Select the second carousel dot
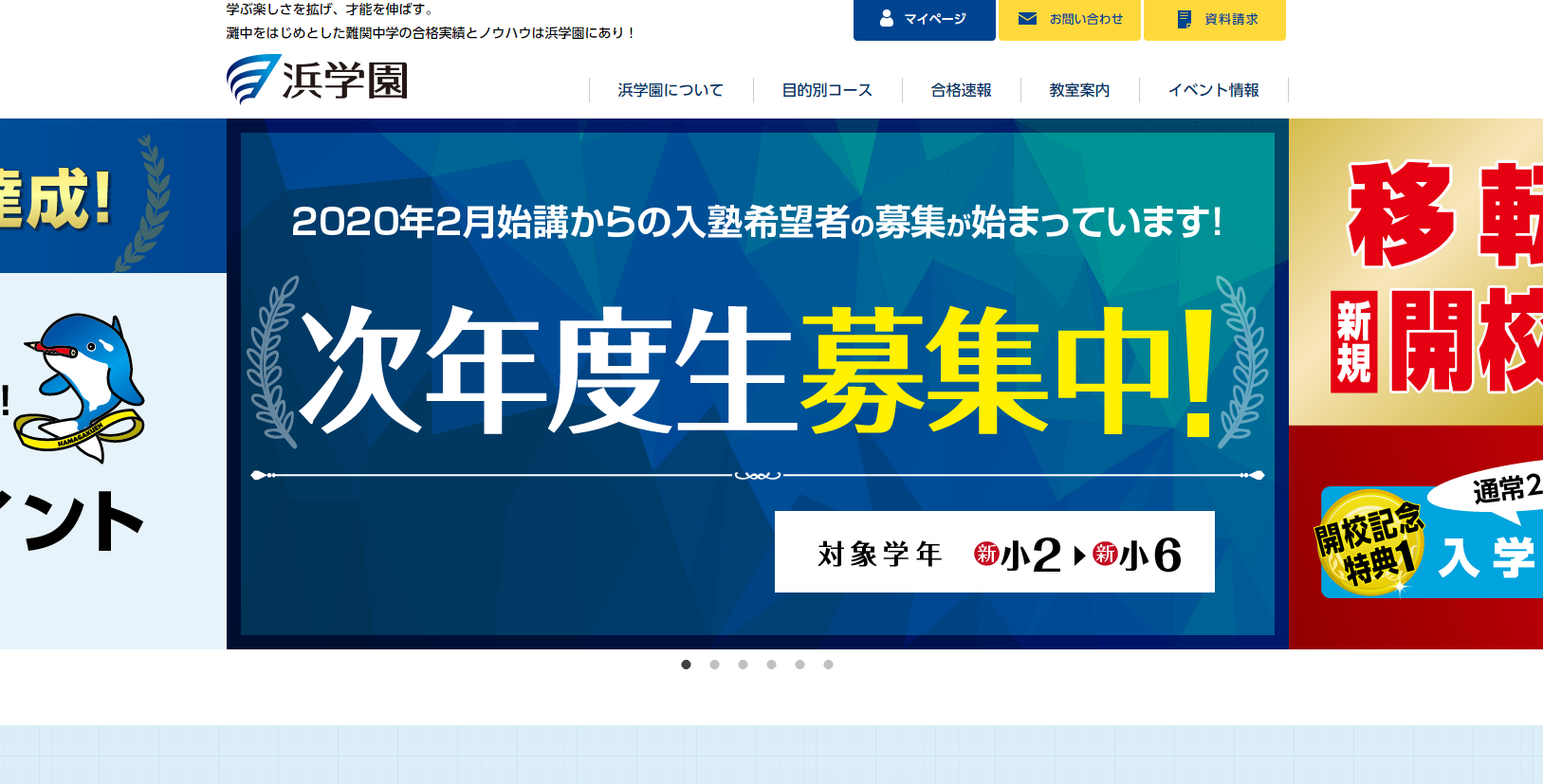This screenshot has height=784, width=1543. tap(714, 665)
